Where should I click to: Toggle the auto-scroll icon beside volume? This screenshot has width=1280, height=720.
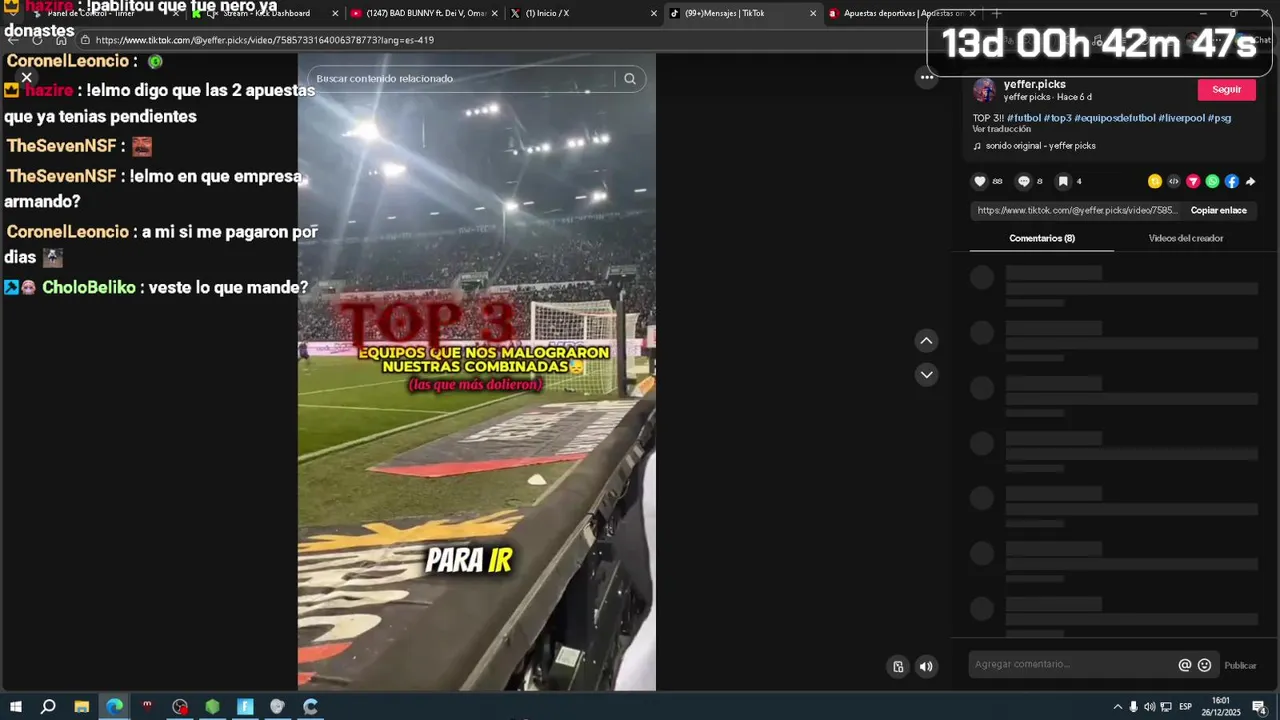coord(898,666)
